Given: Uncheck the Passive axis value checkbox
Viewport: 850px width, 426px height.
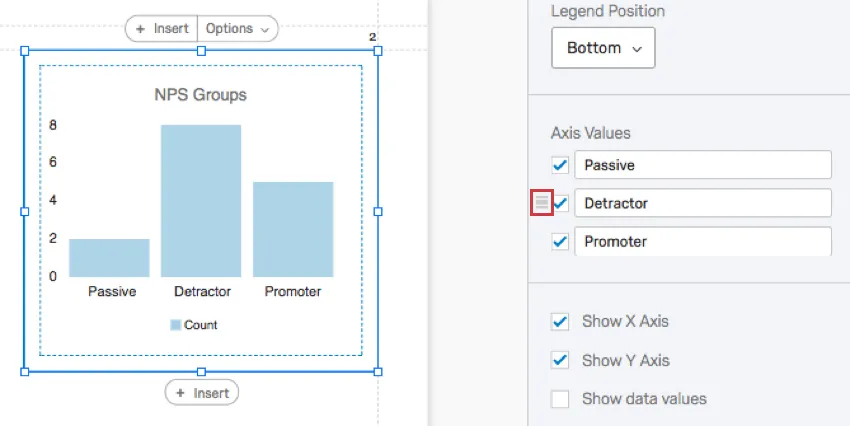Looking at the screenshot, I should coord(560,165).
